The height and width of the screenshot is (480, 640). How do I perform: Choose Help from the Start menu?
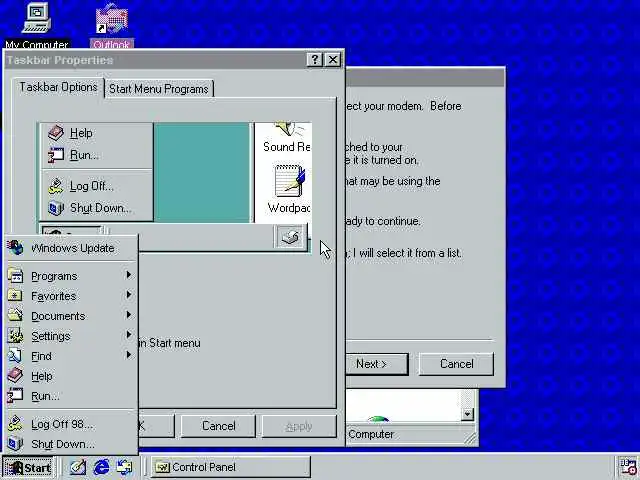click(x=72, y=376)
